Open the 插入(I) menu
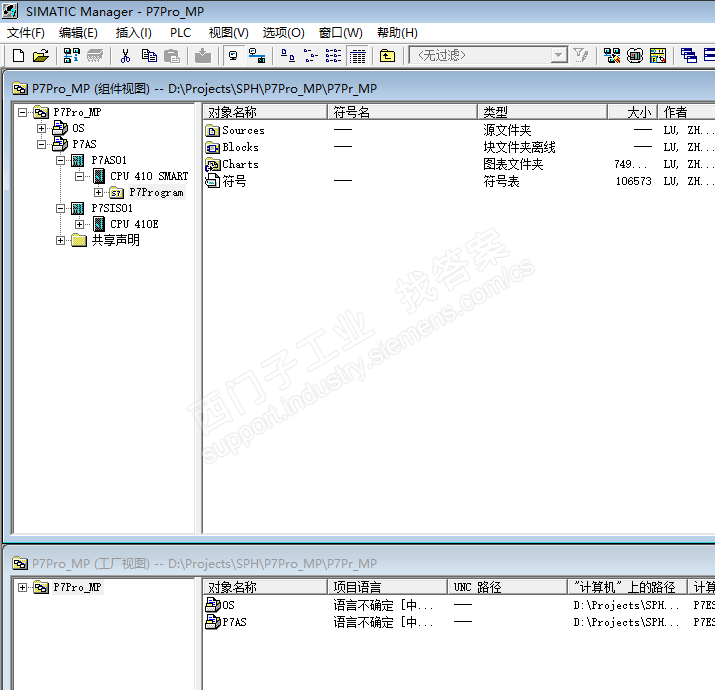The height and width of the screenshot is (690, 715). point(133,33)
